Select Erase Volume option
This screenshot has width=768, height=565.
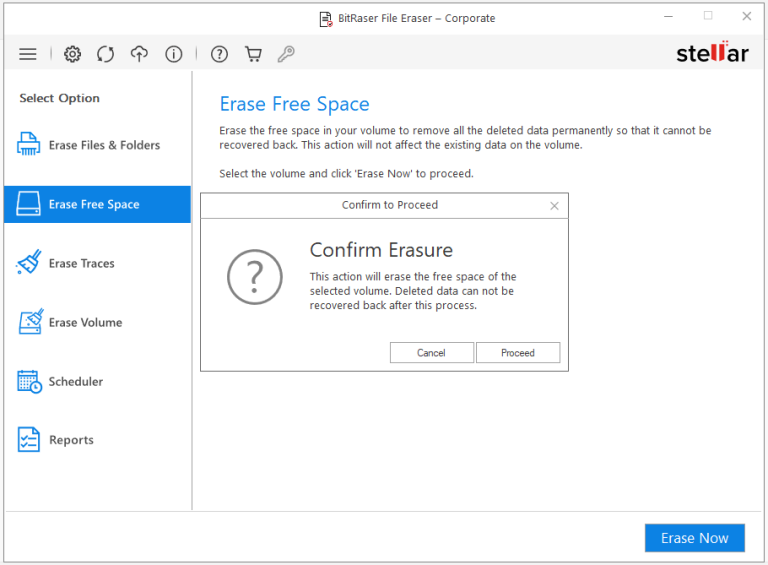[97, 322]
